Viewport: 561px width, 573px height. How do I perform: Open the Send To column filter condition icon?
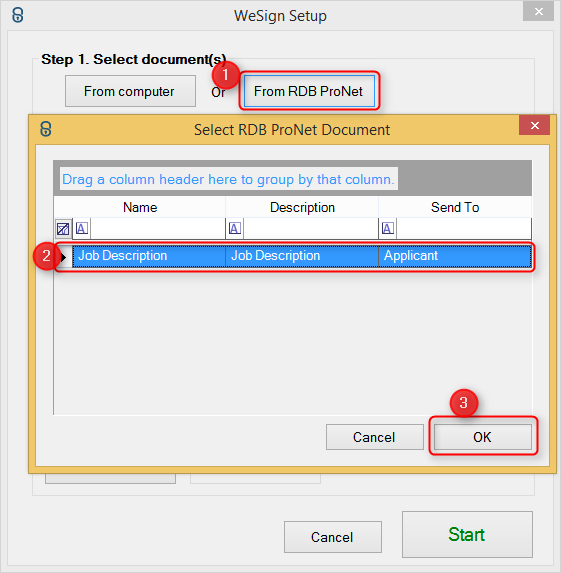388,229
